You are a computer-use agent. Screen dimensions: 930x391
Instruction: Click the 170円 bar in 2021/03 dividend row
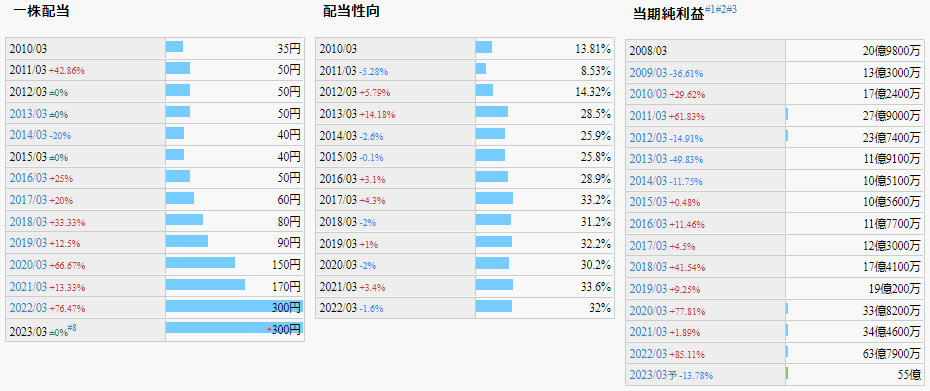pyautogui.click(x=205, y=284)
